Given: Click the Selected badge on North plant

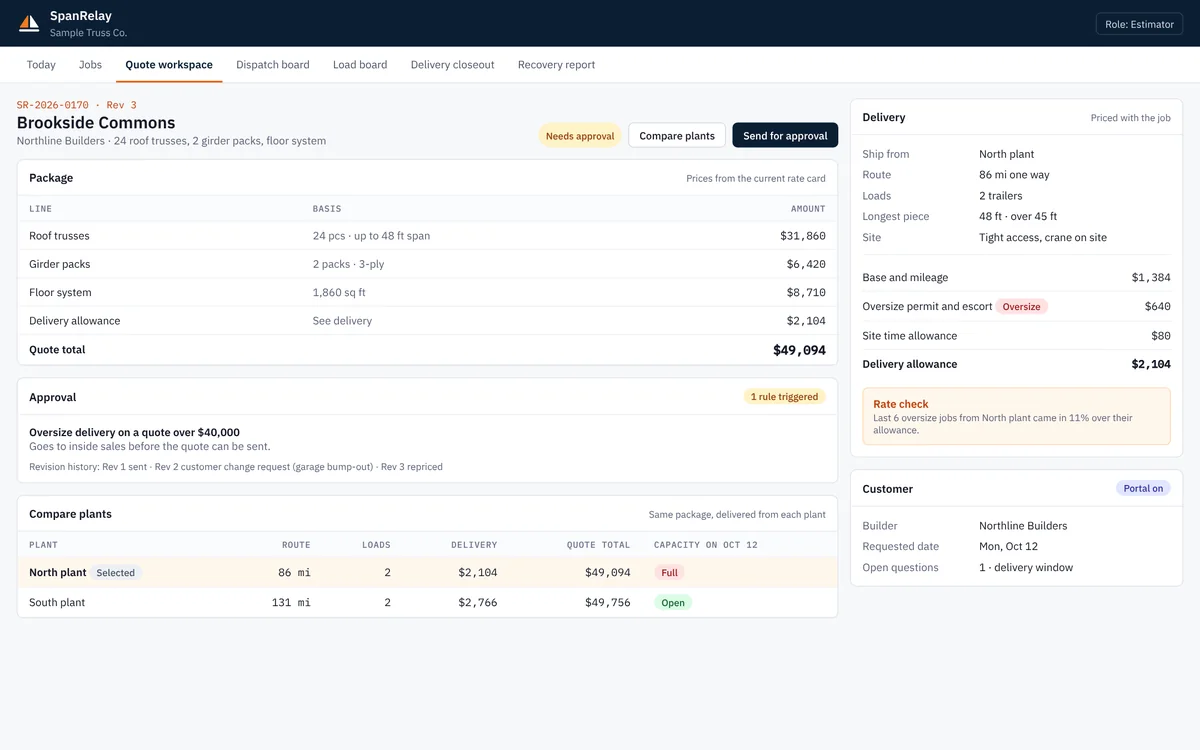Looking at the screenshot, I should click(116, 573).
